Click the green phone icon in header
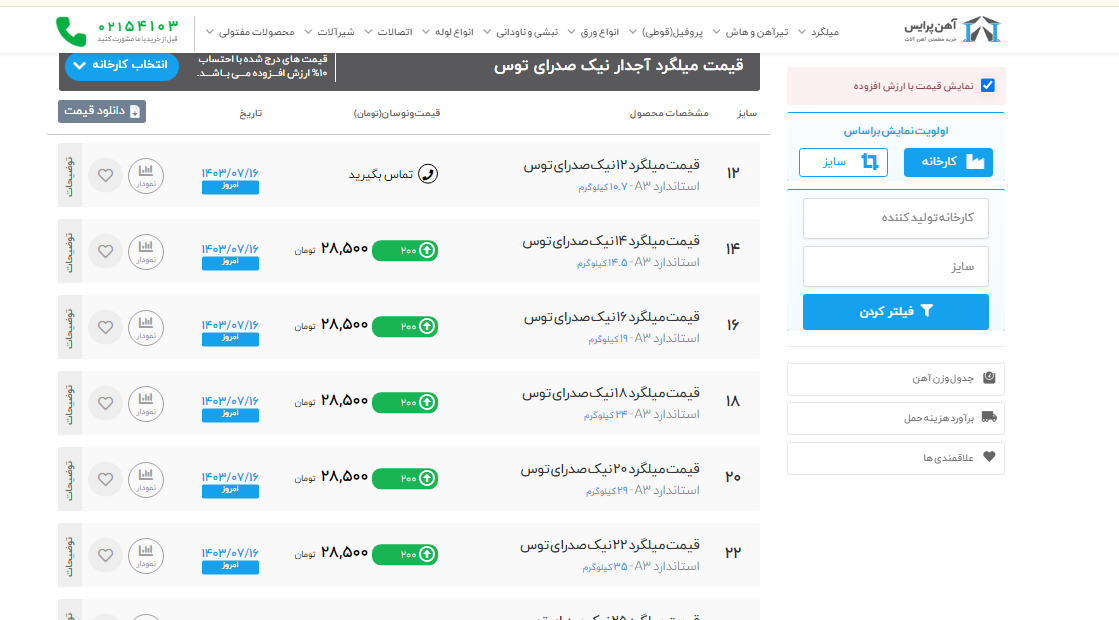The width and height of the screenshot is (1119, 620). pyautogui.click(x=71, y=31)
